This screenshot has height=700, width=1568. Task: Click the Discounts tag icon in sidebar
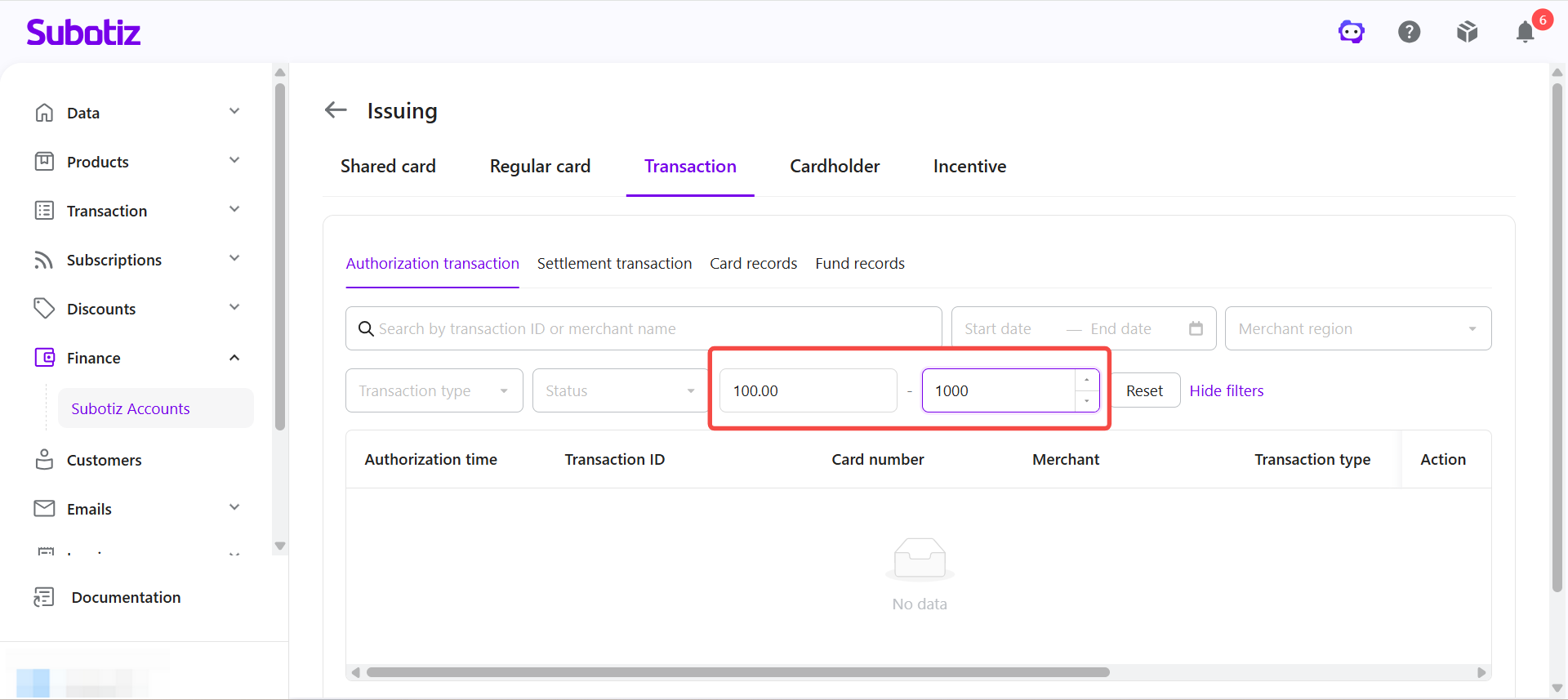tap(44, 309)
